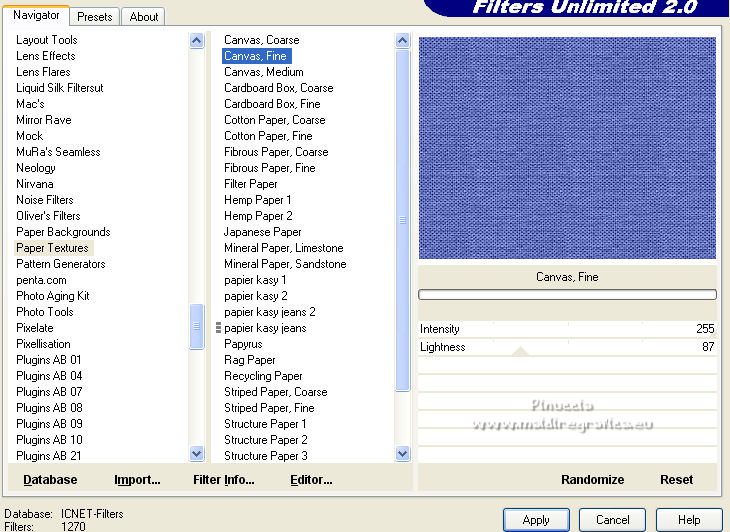The width and height of the screenshot is (730, 532).
Task: Choose Cardboard Box, Coarse filter
Action: (x=278, y=88)
